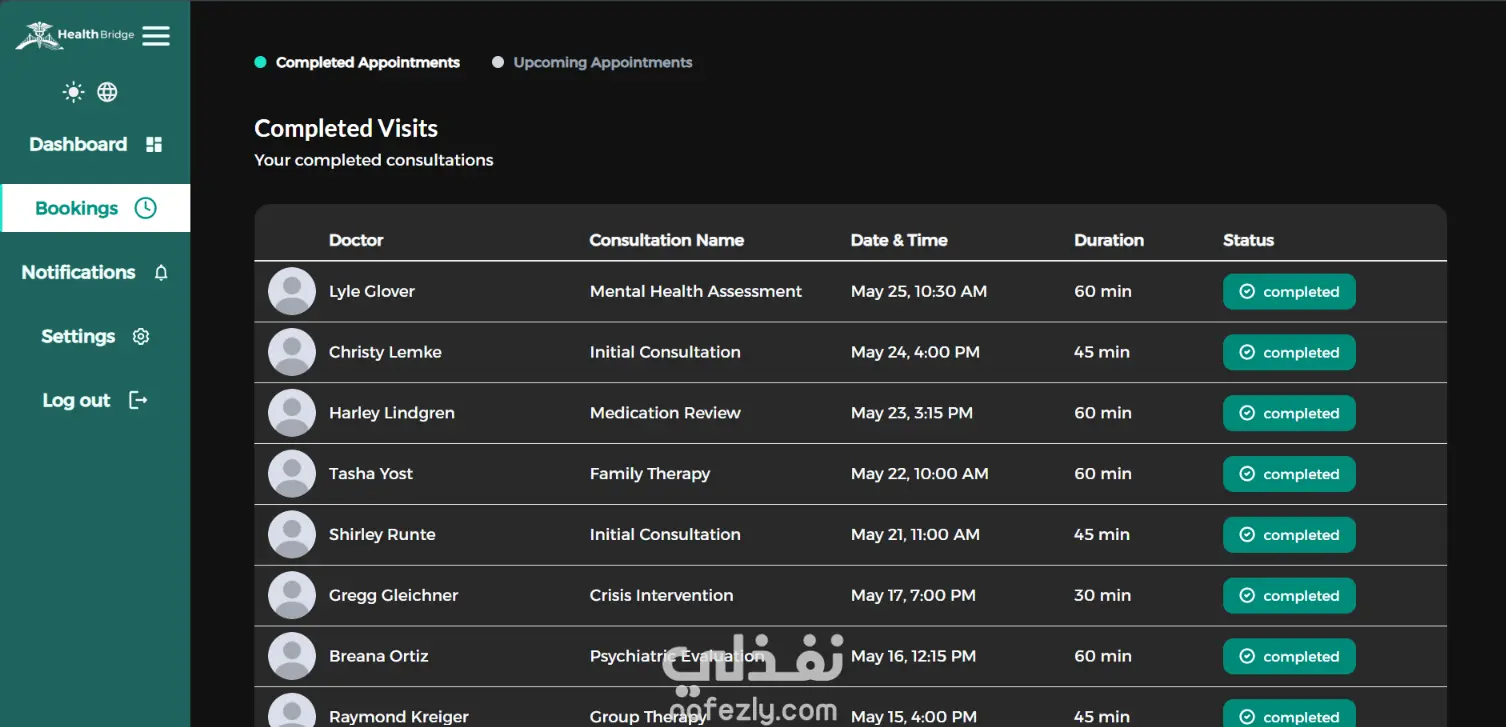Select Christy Lemke's avatar thumbnail

tap(292, 352)
